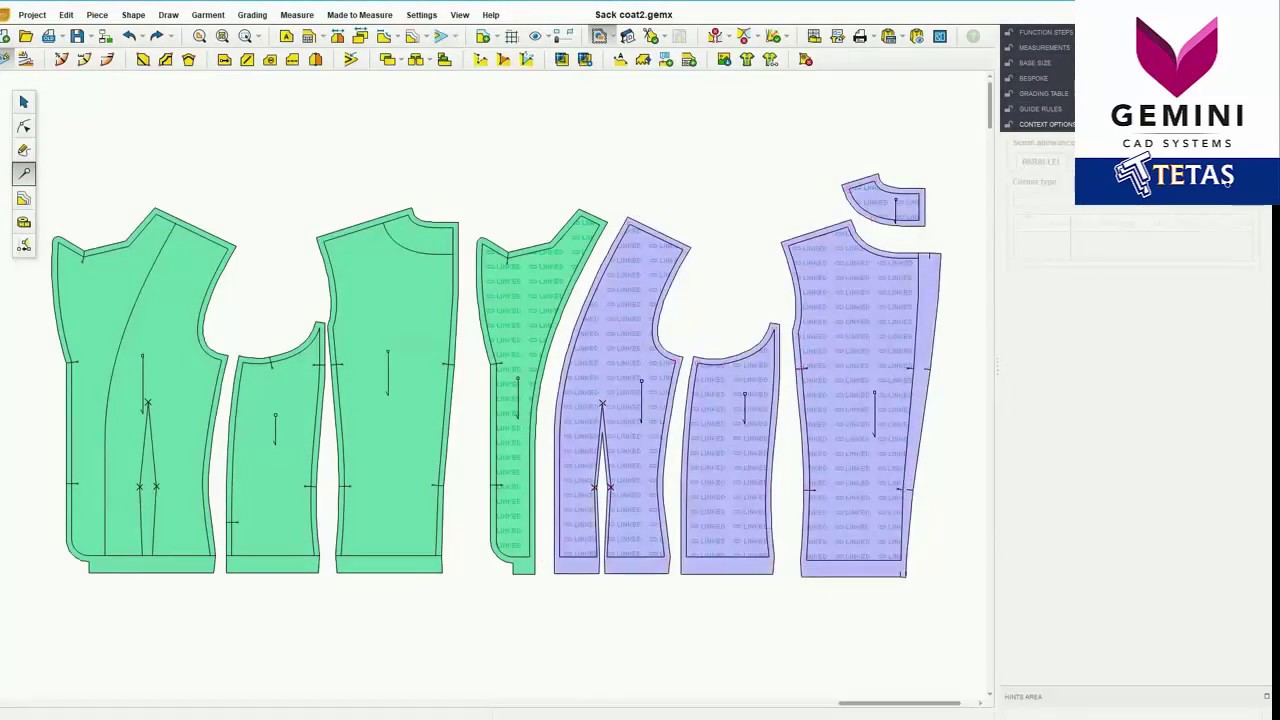Click the measure-width piece icon with arrow

(x=337, y=36)
